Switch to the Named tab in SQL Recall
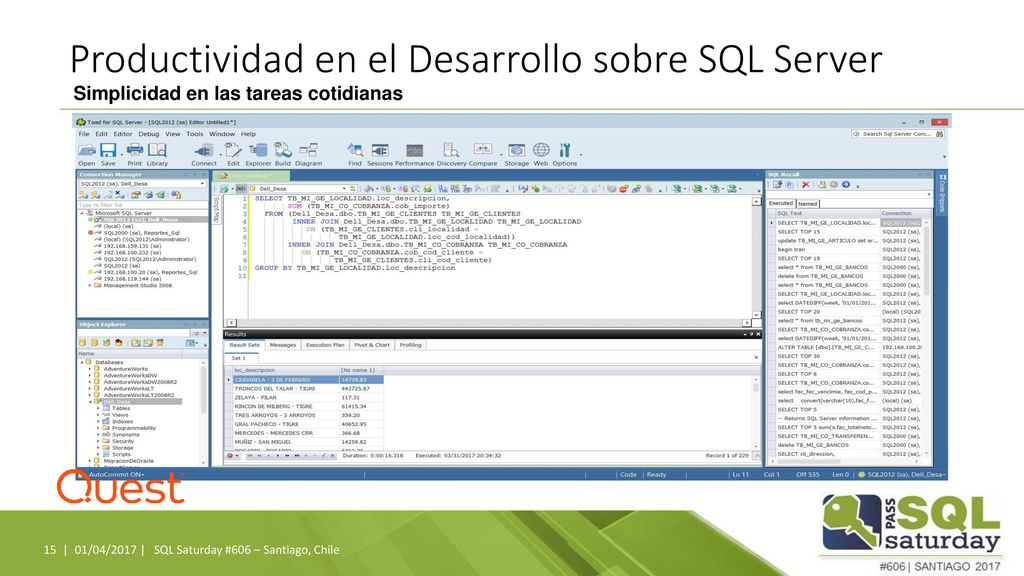This screenshot has width=1024, height=576. 807,204
